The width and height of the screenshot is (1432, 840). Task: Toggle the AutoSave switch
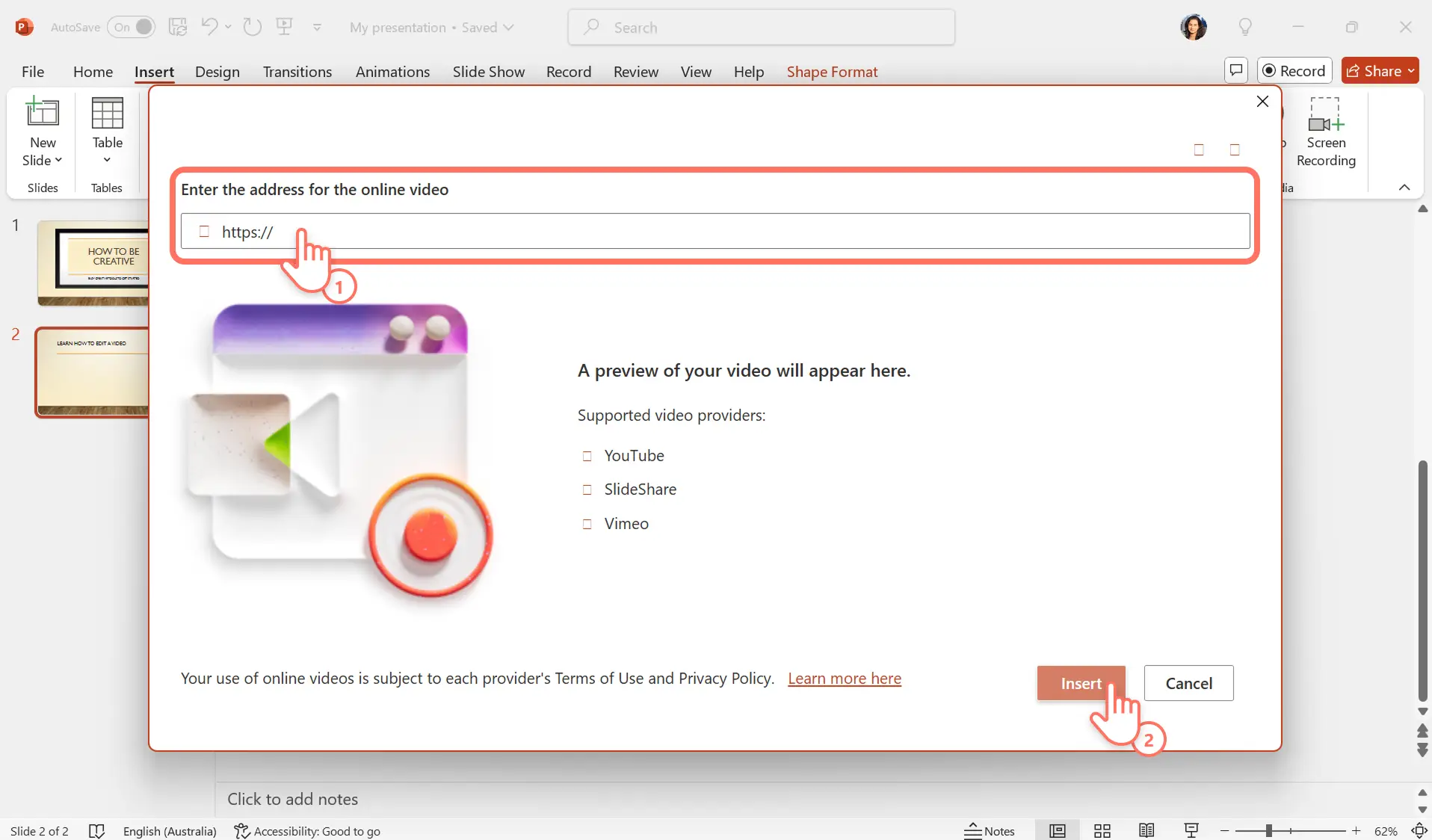point(131,28)
